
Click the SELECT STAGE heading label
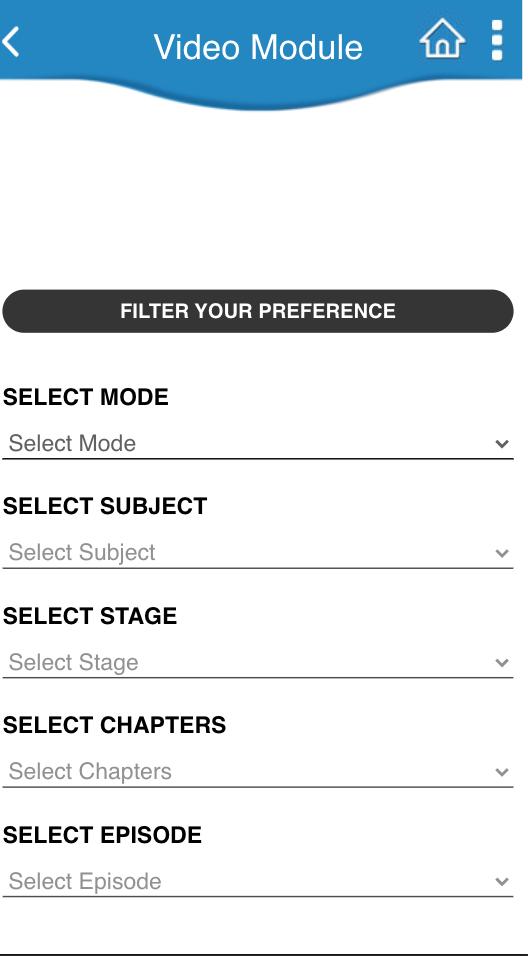pos(90,616)
